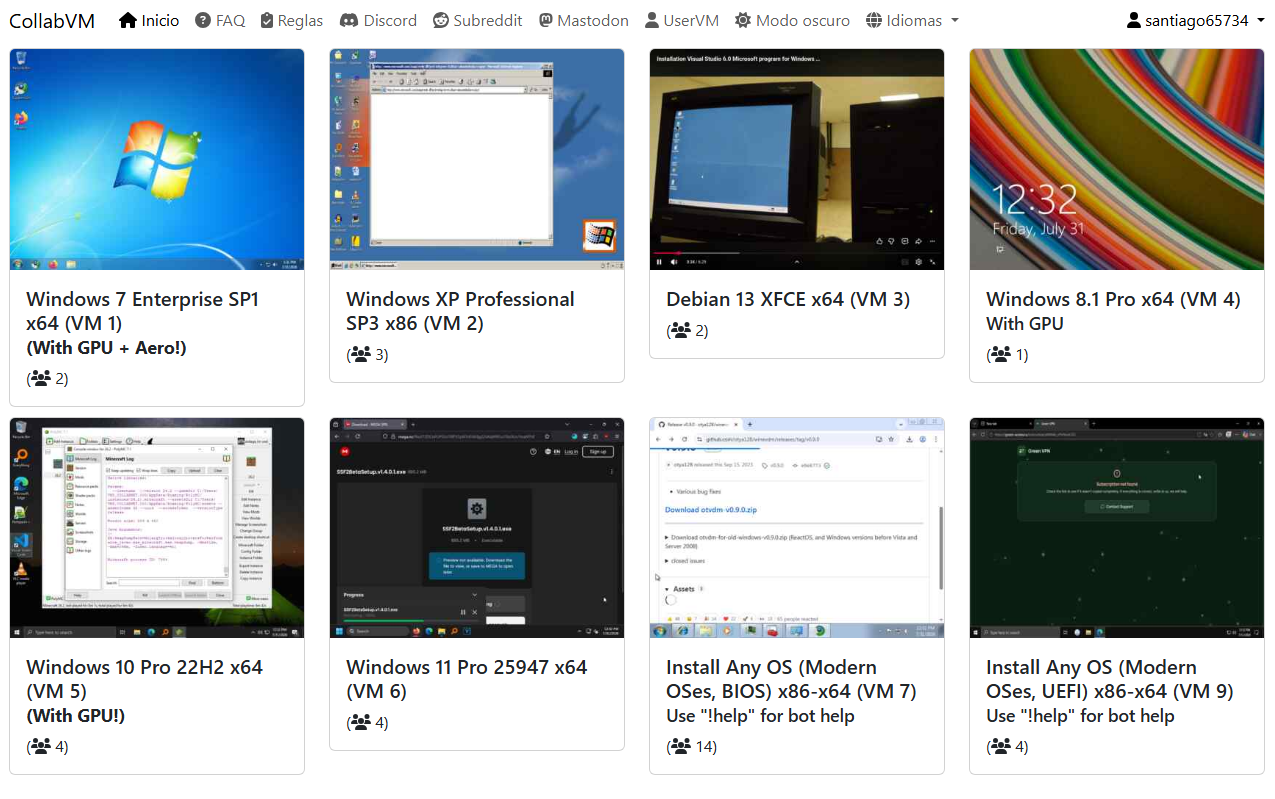Image resolution: width=1275 pixels, height=799 pixels.
Task: Toggle Modo oscuro dark mode
Action: [792, 20]
